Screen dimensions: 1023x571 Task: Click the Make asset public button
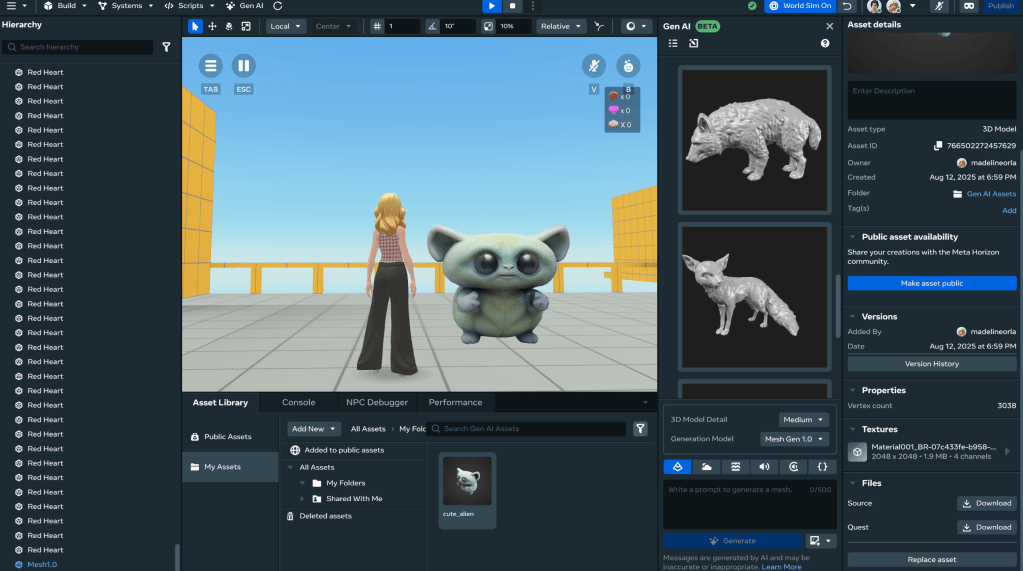(932, 284)
